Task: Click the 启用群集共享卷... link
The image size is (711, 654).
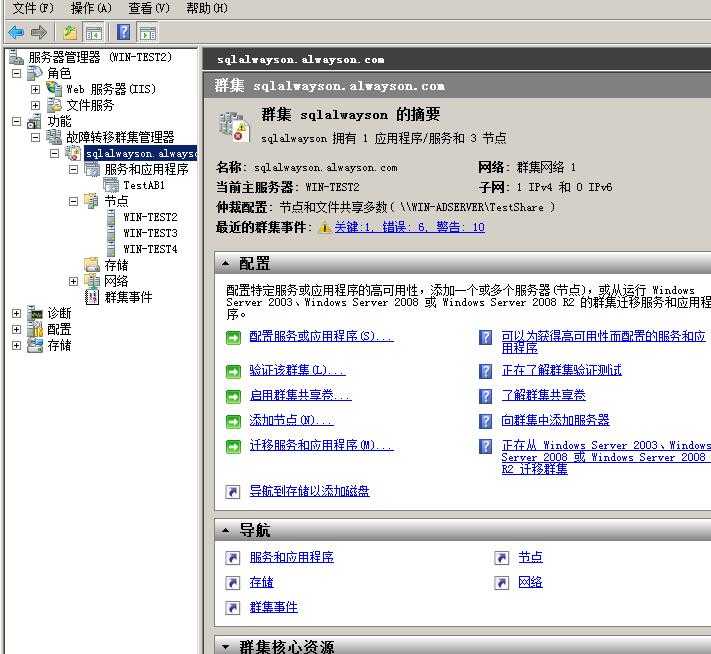Action: pyautogui.click(x=300, y=395)
